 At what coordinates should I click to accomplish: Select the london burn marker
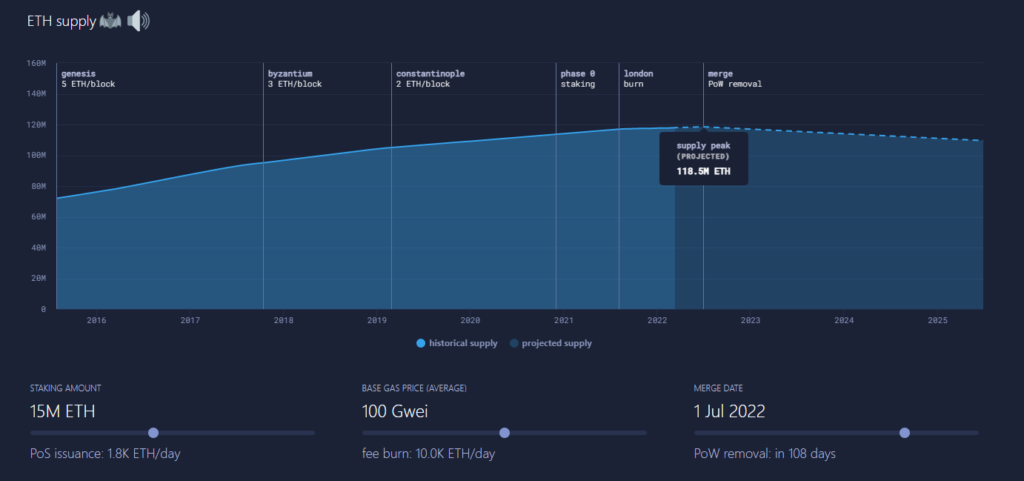(638, 79)
